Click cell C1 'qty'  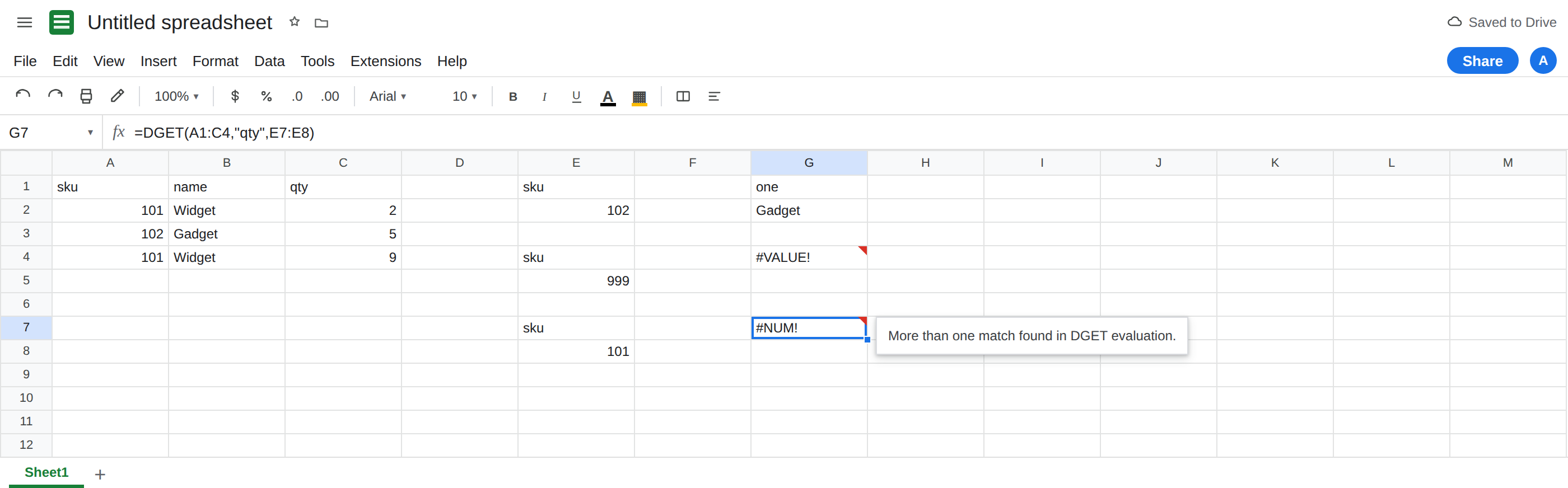pos(343,187)
